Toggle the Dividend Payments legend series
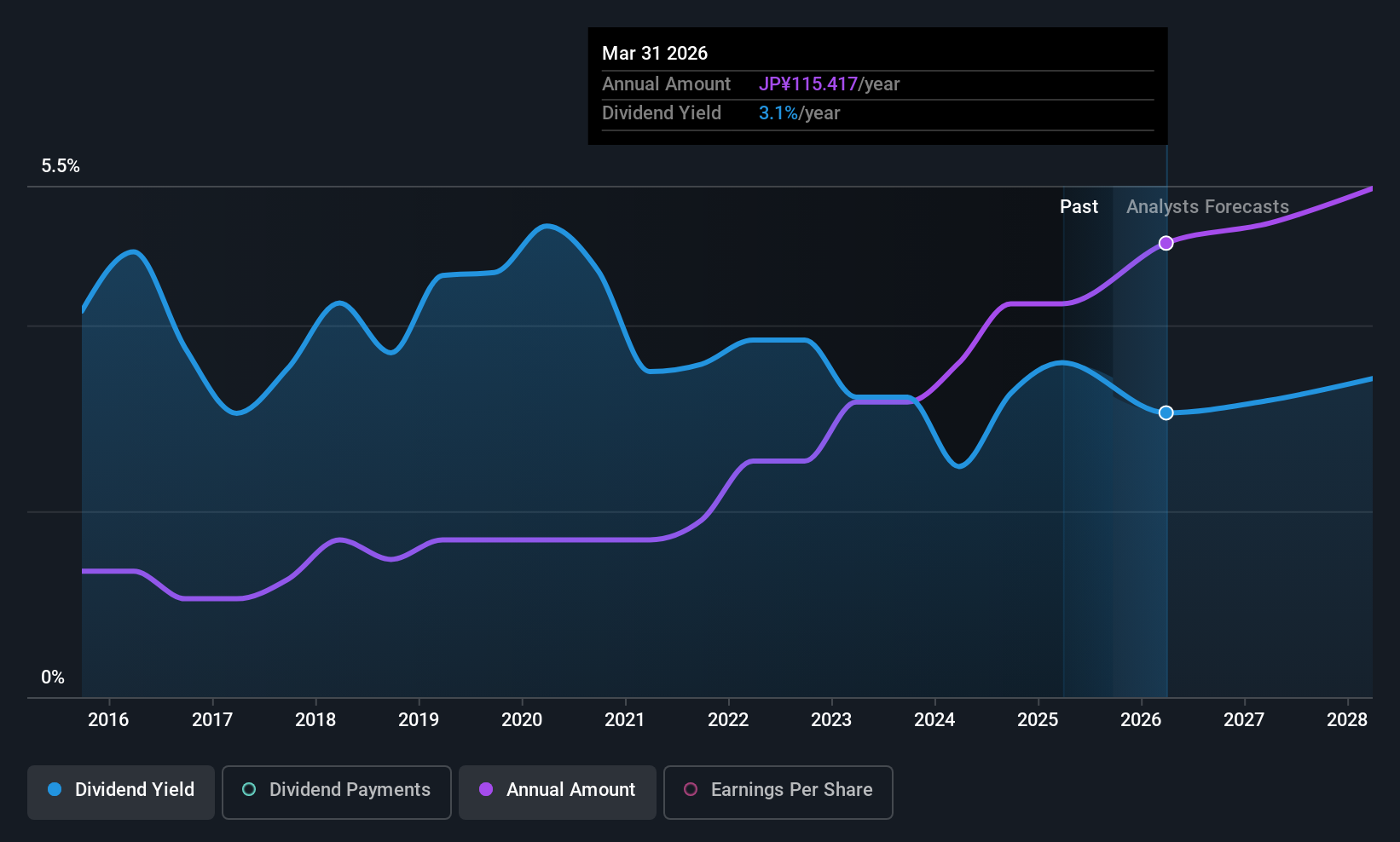 337,793
